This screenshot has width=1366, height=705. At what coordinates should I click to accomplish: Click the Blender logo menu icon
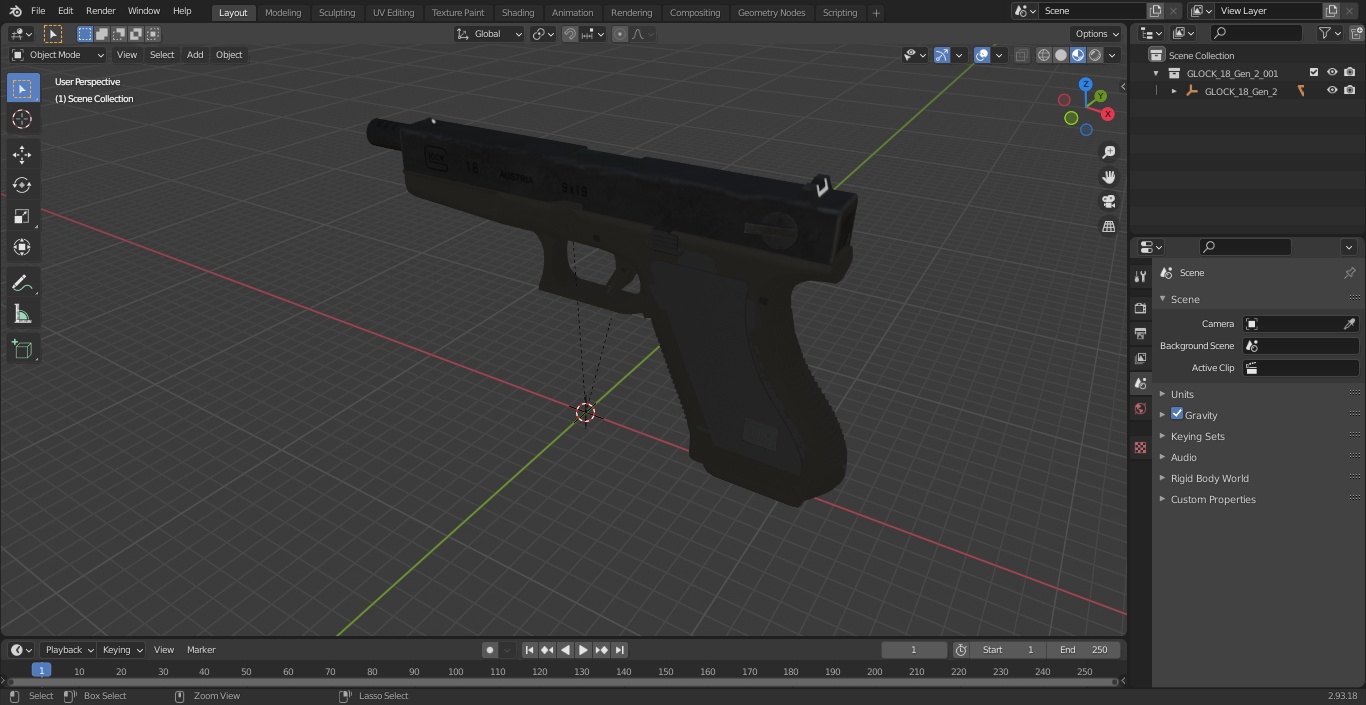tap(15, 11)
